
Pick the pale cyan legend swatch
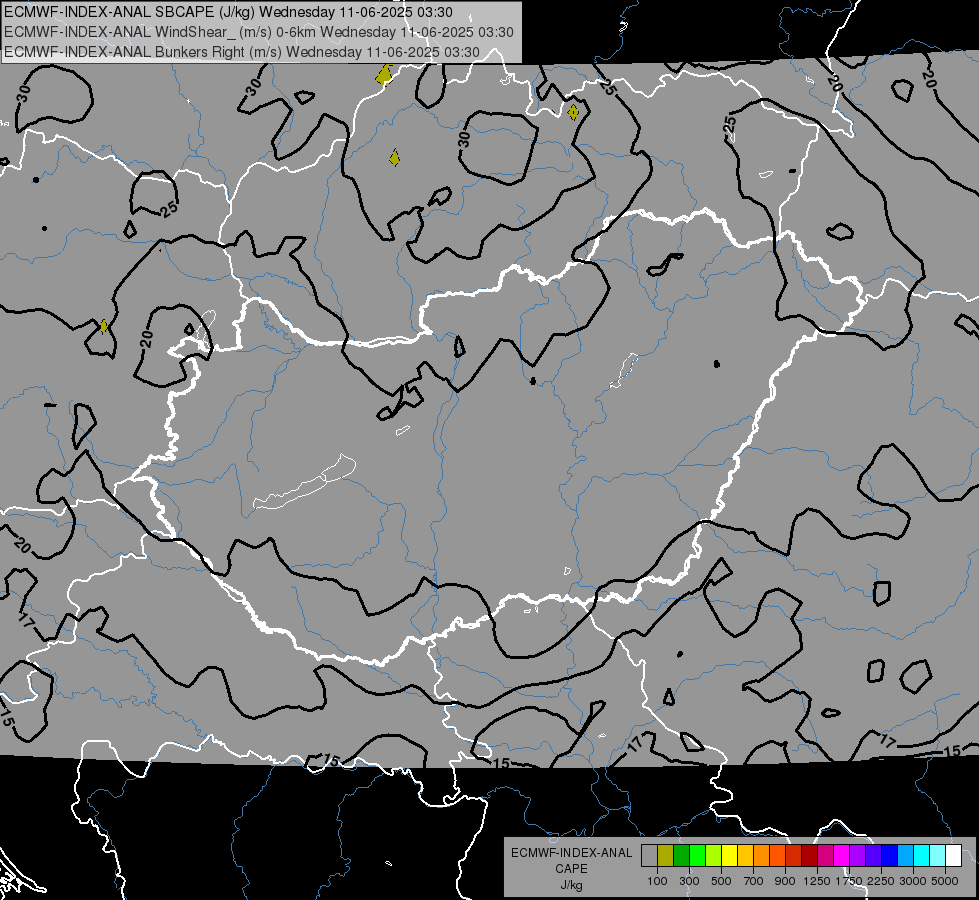938,855
